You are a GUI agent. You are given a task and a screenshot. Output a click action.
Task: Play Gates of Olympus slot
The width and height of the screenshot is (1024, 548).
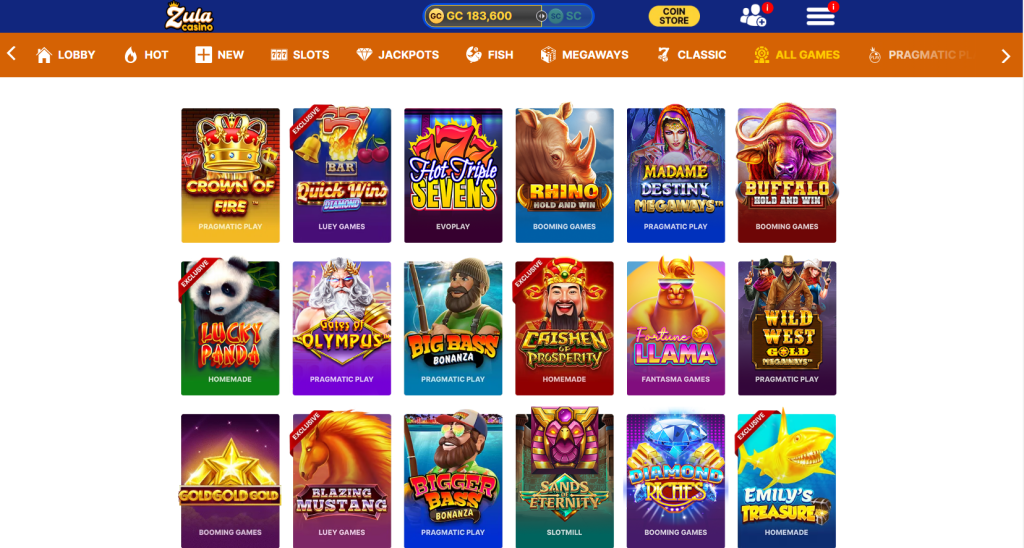pyautogui.click(x=342, y=328)
